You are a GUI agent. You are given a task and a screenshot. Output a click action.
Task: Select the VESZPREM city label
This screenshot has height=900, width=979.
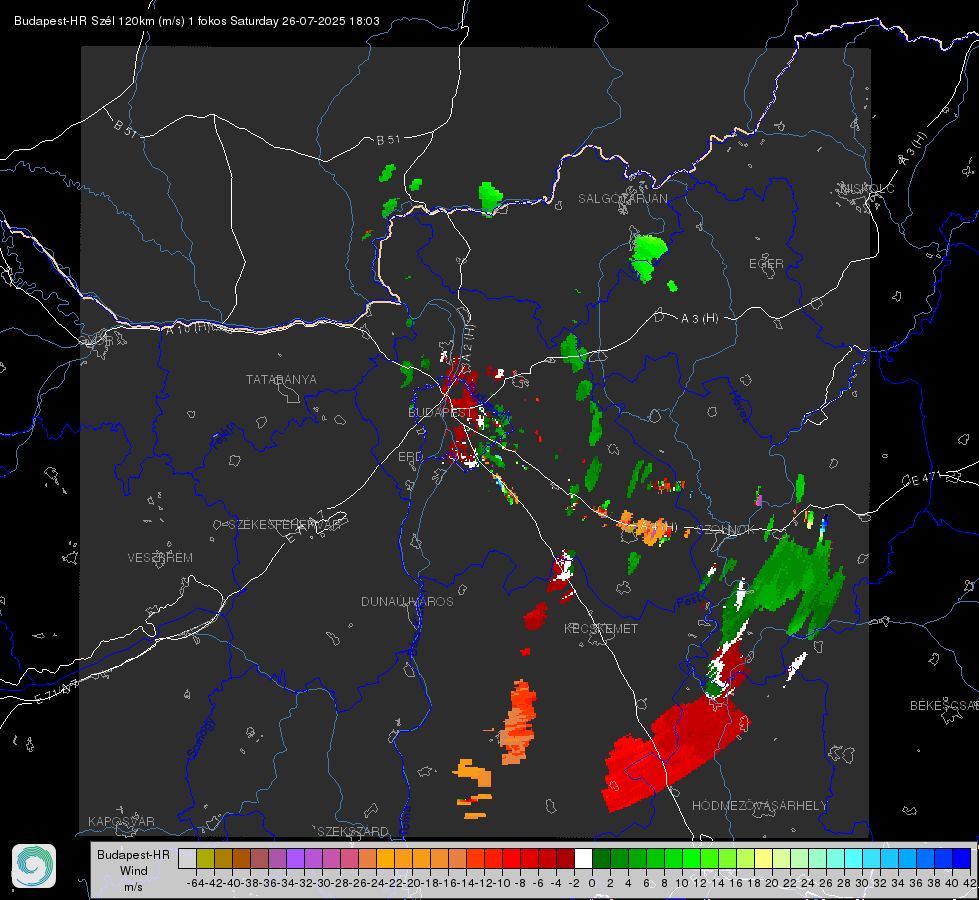point(160,558)
